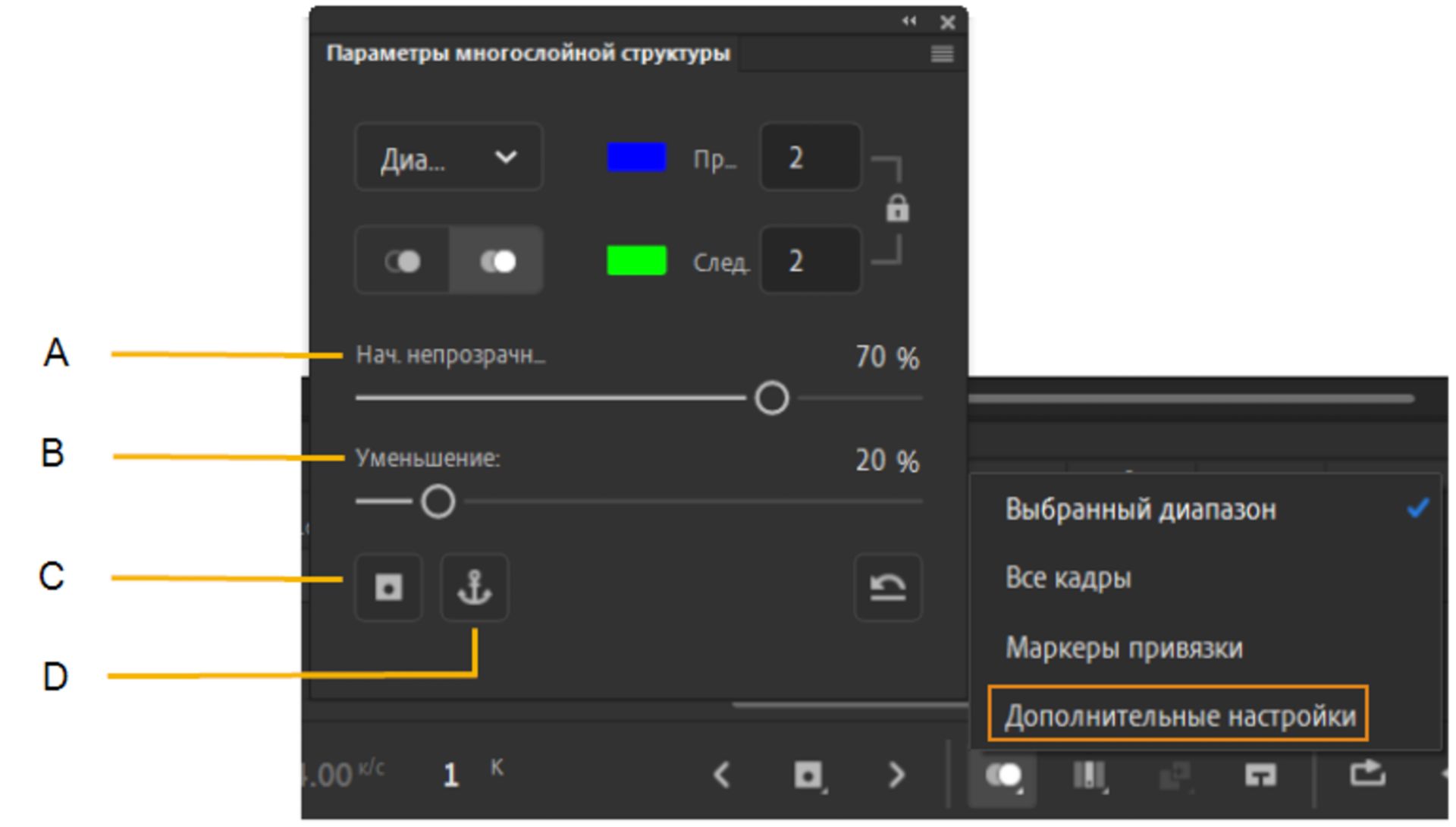Viewport: 1456px width, 827px height.
Task: Click edit multiple frames icon
Action: [1089, 775]
